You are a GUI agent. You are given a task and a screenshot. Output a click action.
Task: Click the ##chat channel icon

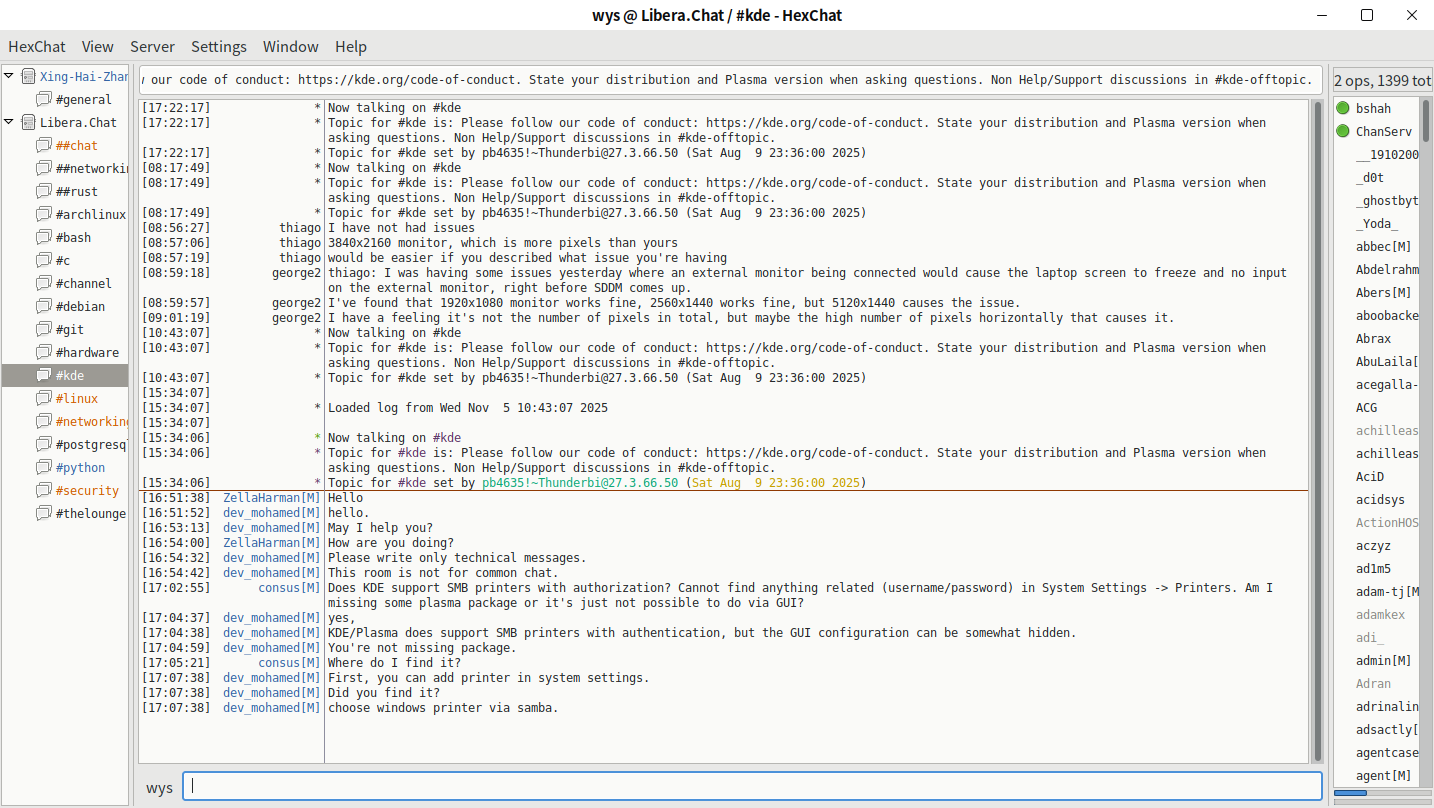(x=44, y=145)
